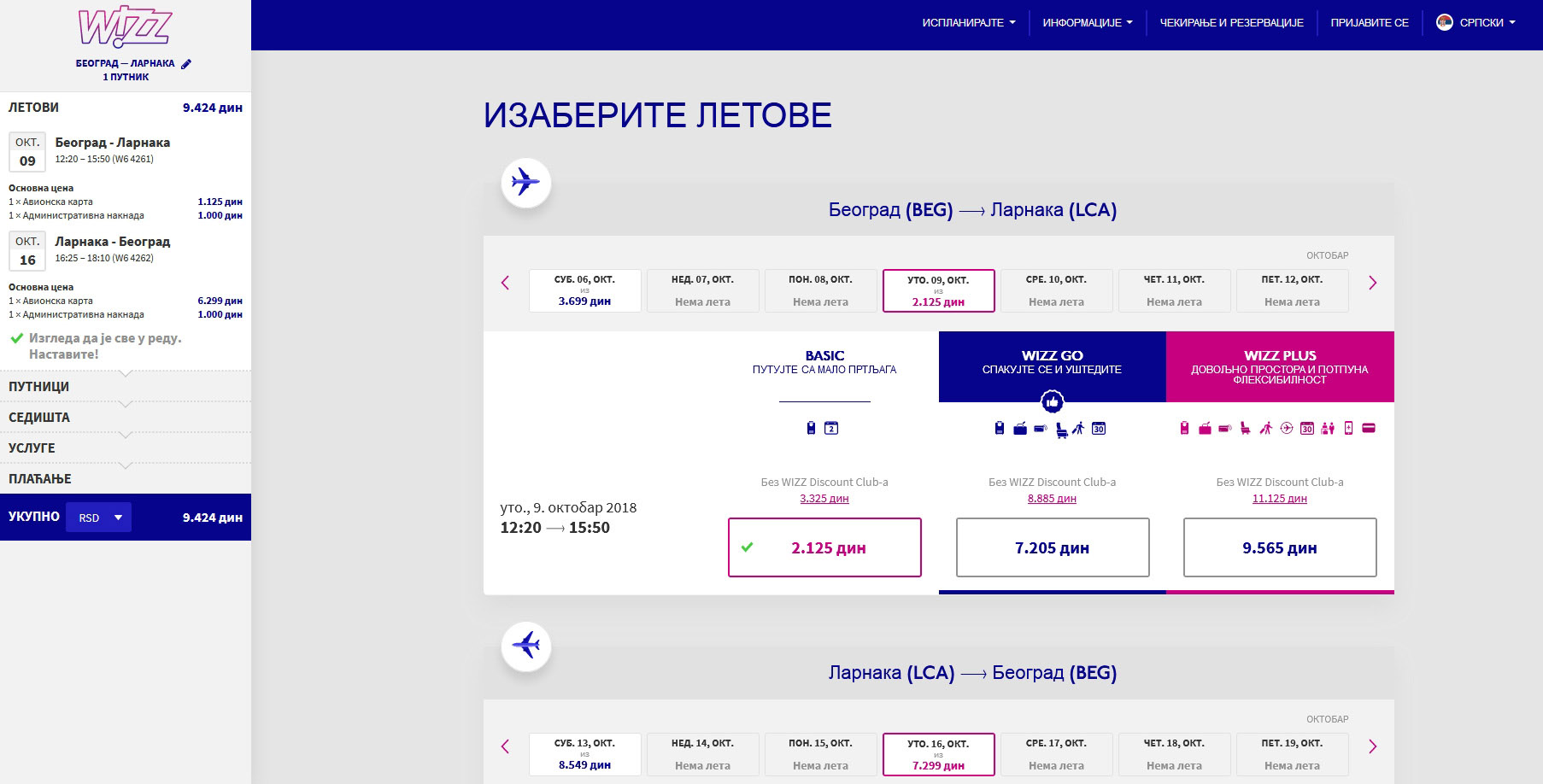Screen dimensions: 1543x784
Task: Select return date УТО. 16, ОКТ.
Action: (x=938, y=754)
